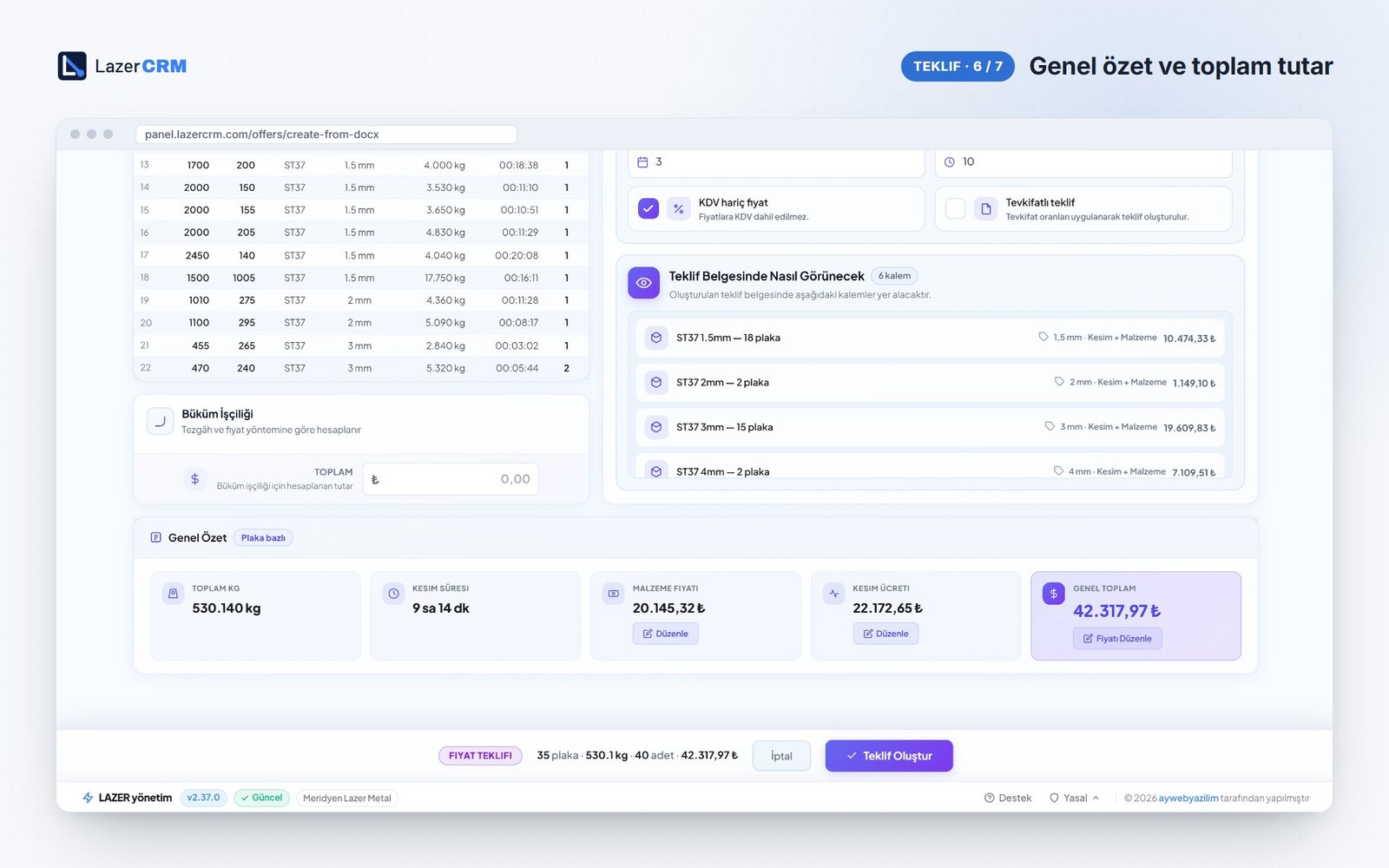Viewport: 1389px width, 868px height.
Task: Click the Fiyatı Düzenle button
Action: click(x=1117, y=639)
